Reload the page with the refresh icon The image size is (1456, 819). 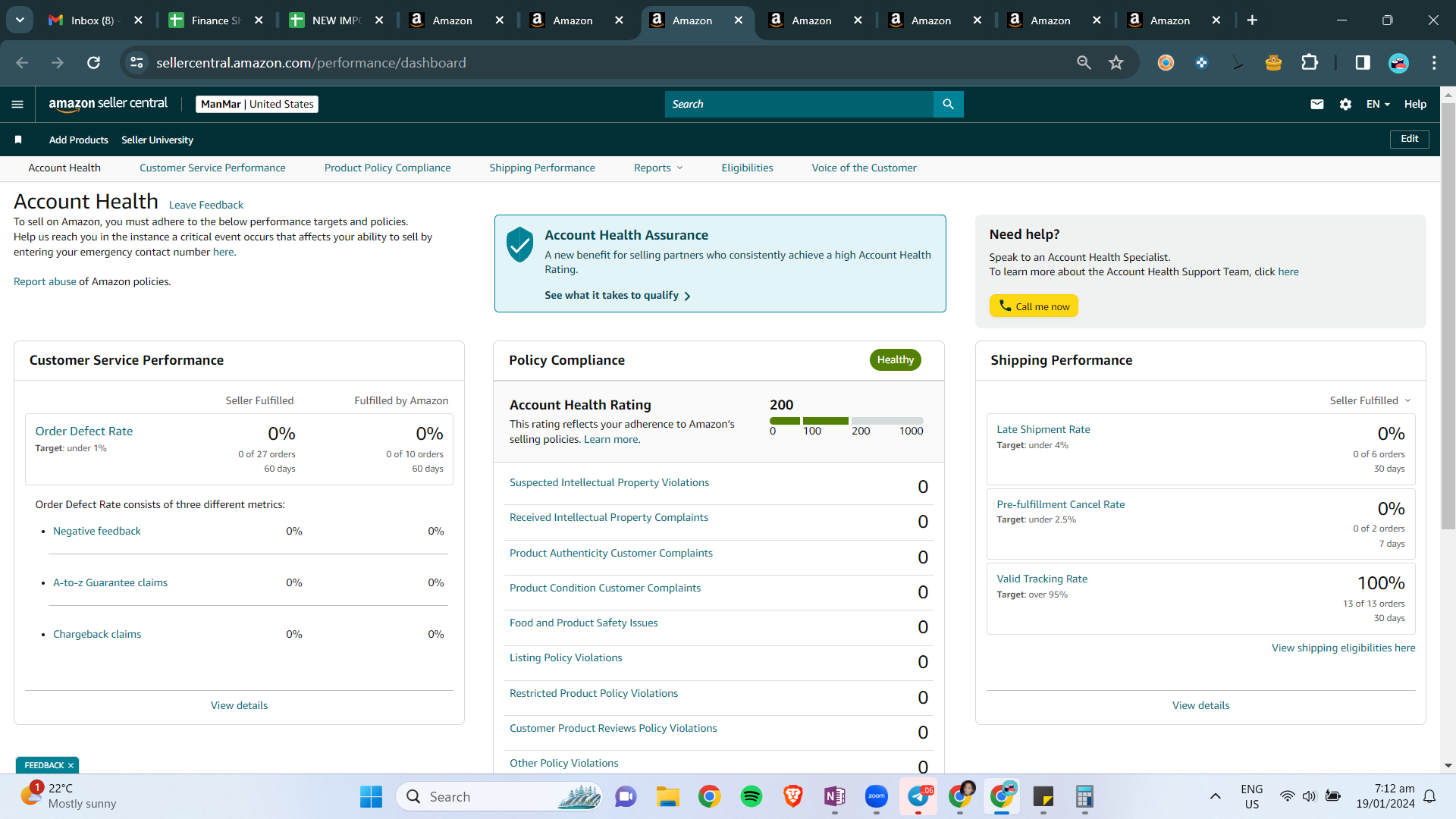click(x=93, y=63)
